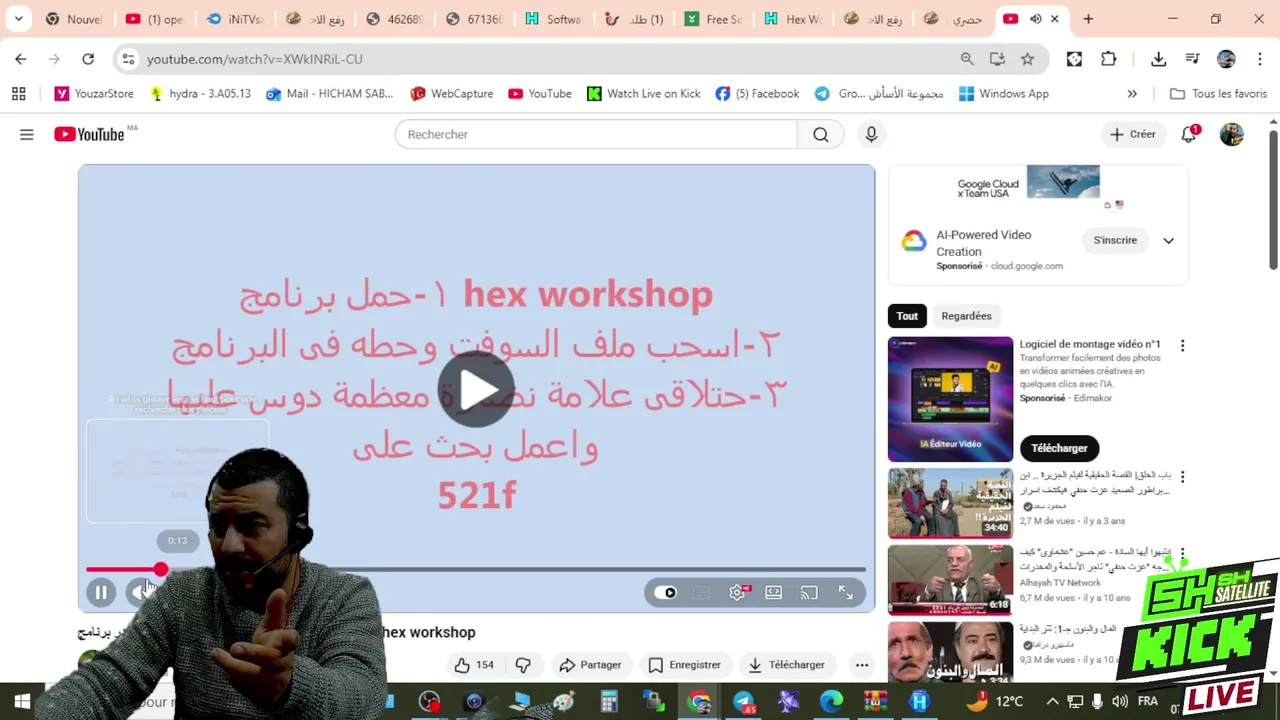This screenshot has width=1280, height=720.
Task: Select the Tout filter chip
Action: [x=907, y=316]
